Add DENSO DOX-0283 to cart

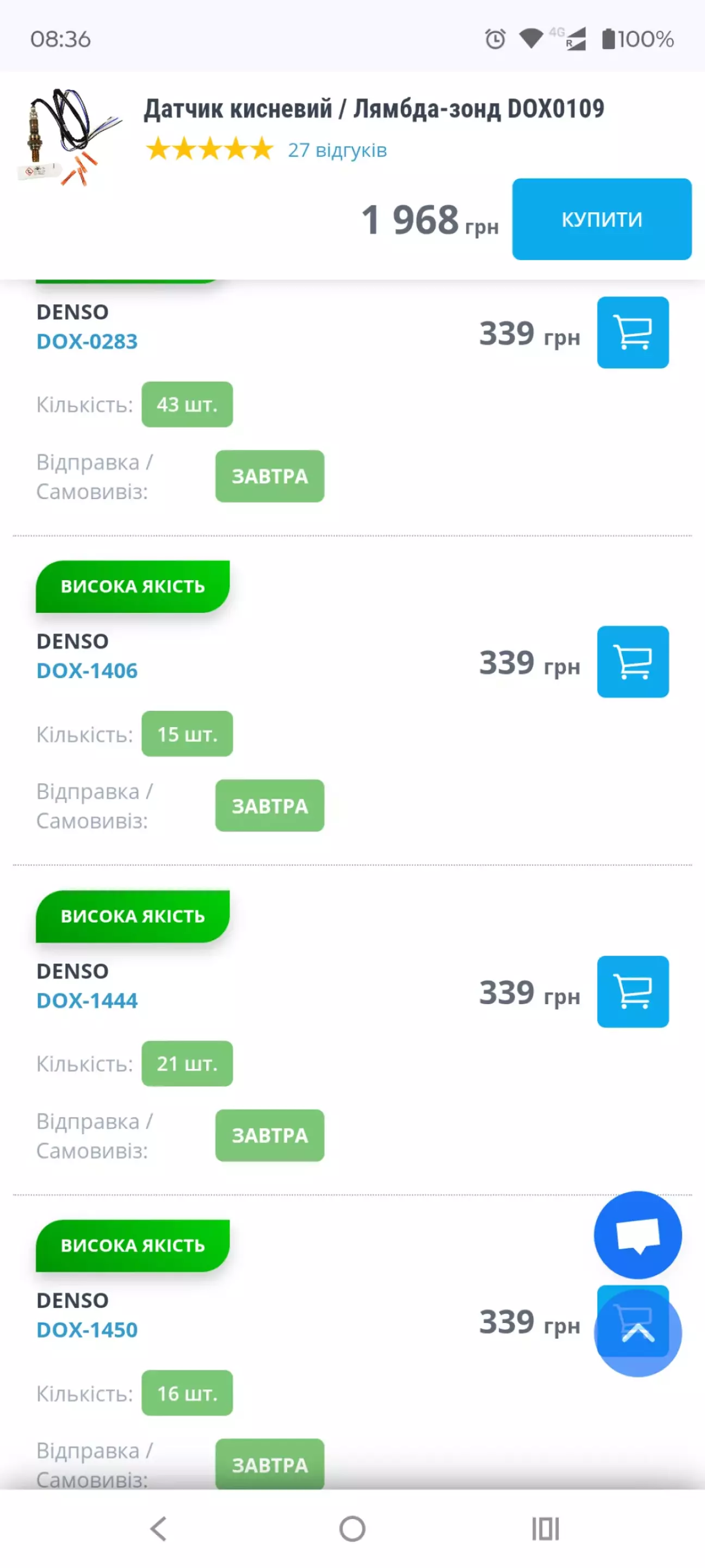pos(632,333)
